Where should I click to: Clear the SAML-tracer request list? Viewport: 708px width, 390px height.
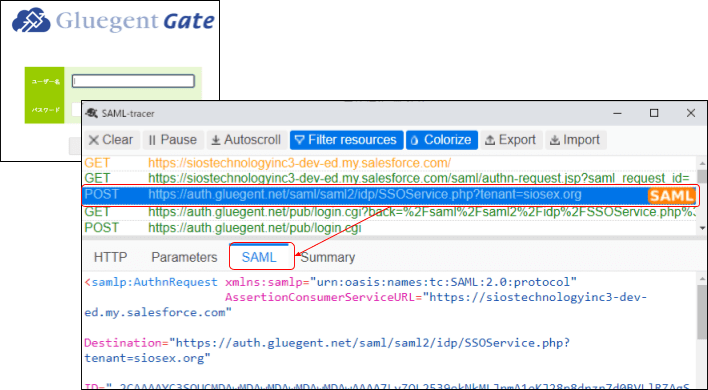[x=112, y=140]
